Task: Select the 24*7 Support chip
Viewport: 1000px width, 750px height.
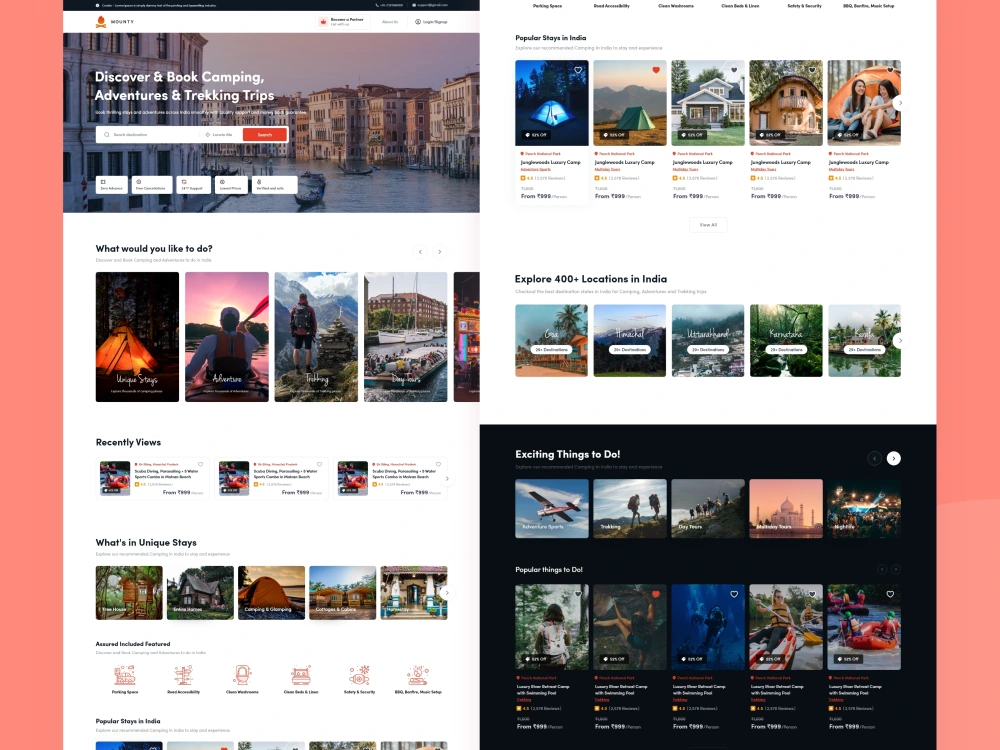Action: coord(193,185)
